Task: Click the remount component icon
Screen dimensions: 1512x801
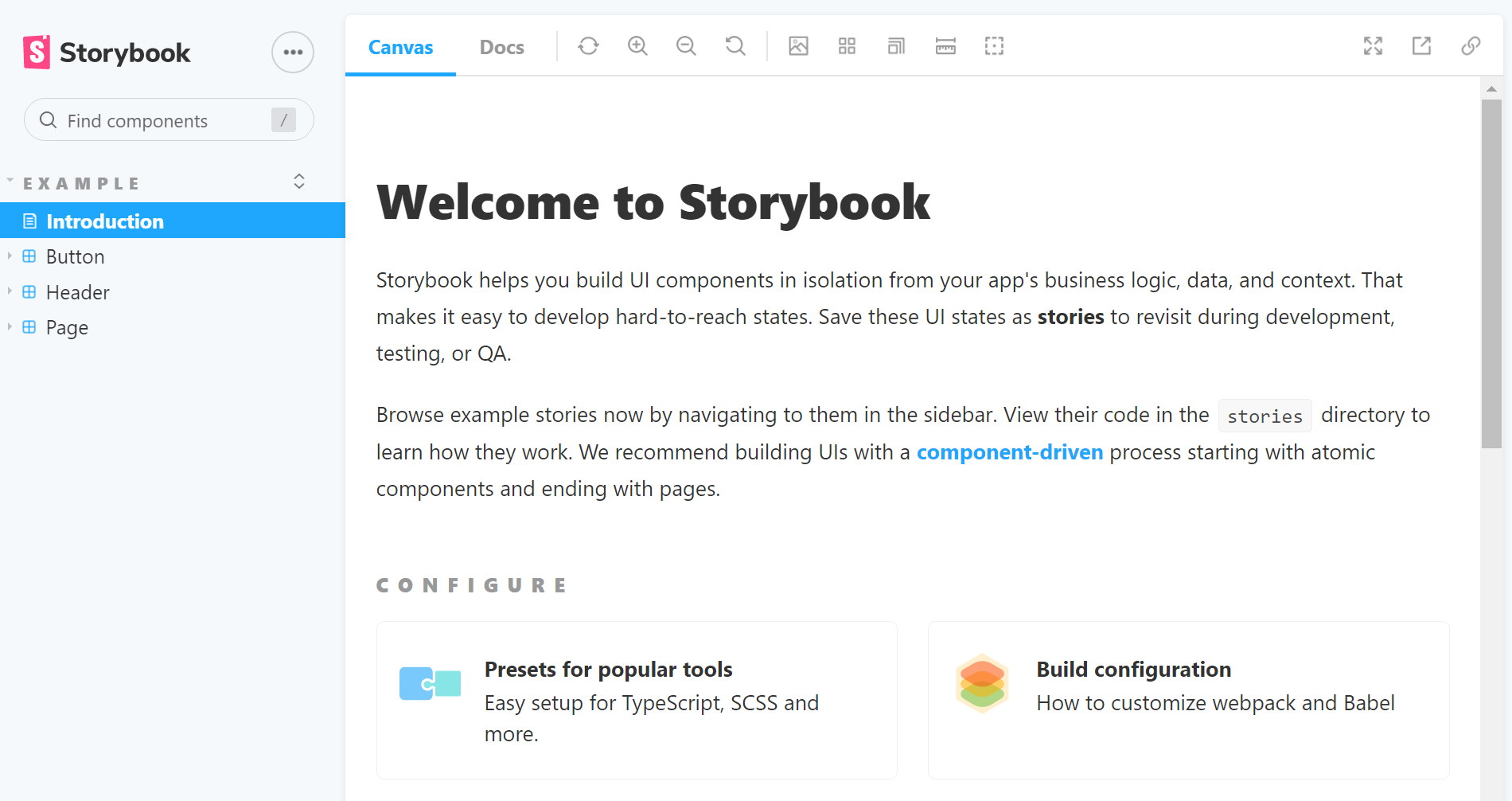Action: [x=588, y=46]
